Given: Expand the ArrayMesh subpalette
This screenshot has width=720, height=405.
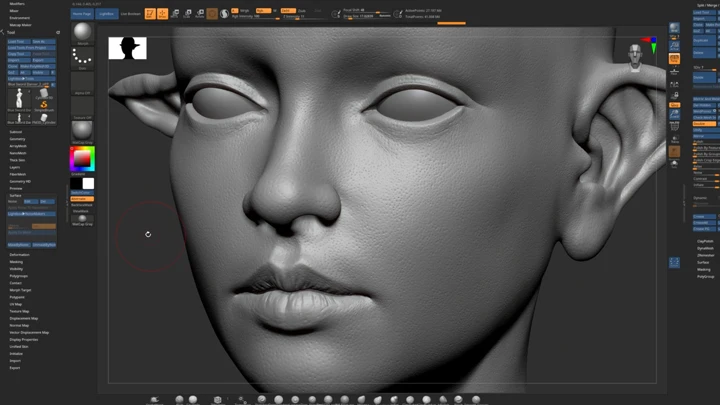Looking at the screenshot, I should [18, 146].
